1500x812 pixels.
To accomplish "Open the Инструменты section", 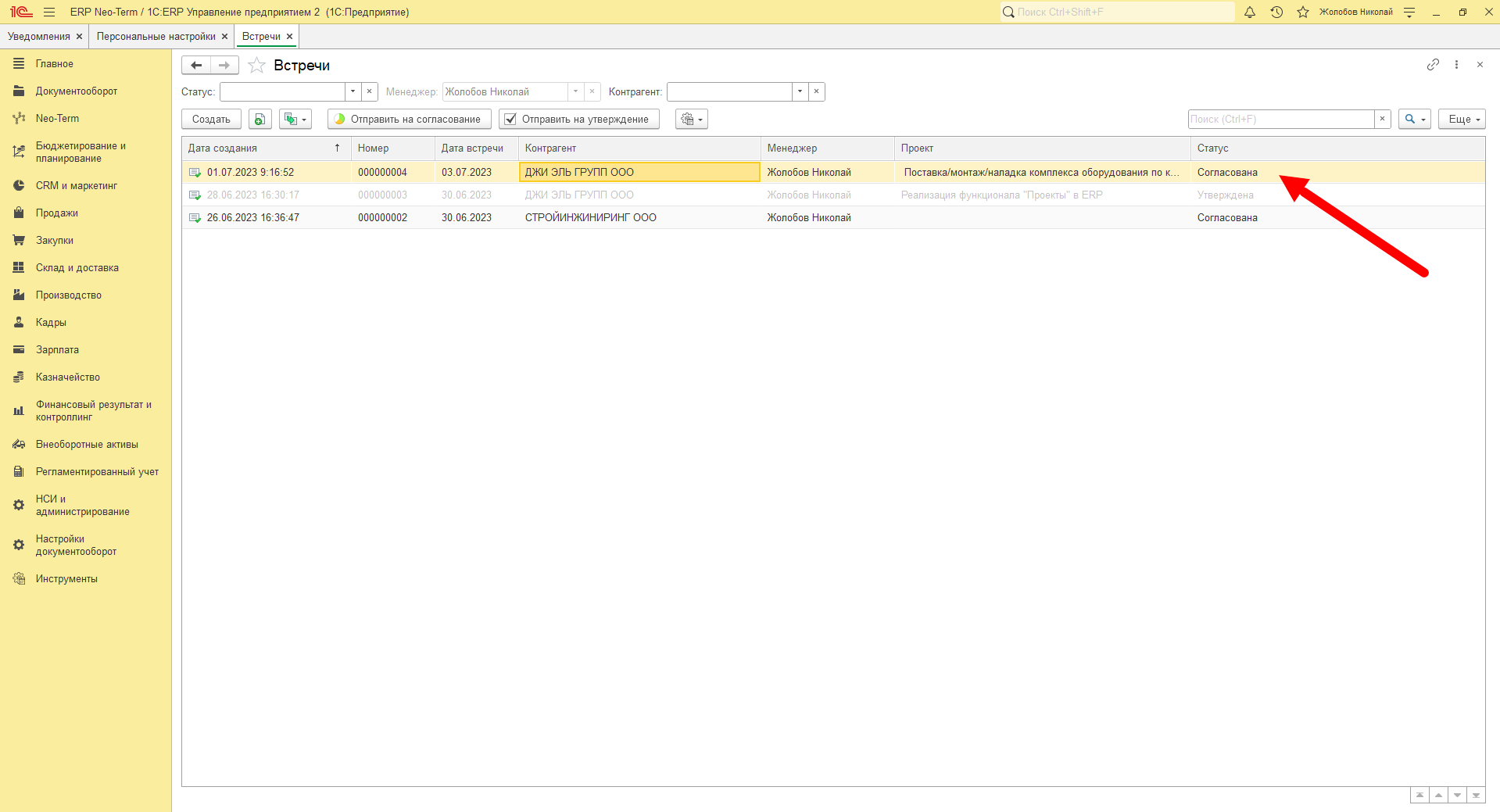I will coord(66,578).
